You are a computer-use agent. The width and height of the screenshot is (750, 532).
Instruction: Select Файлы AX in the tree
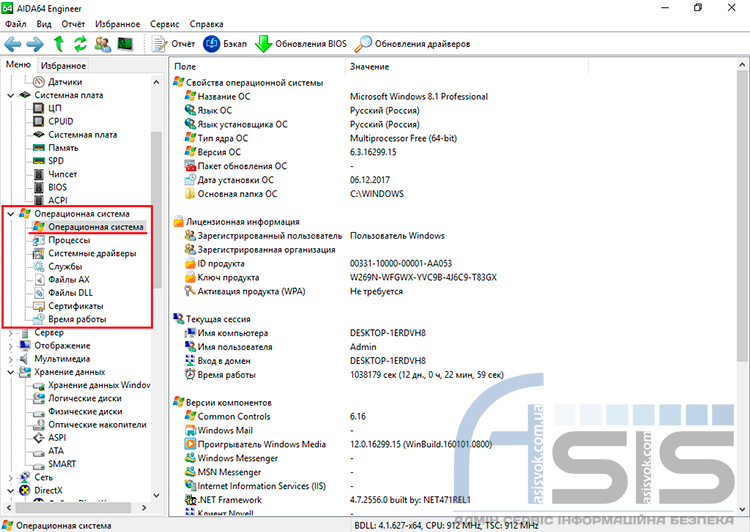68,279
